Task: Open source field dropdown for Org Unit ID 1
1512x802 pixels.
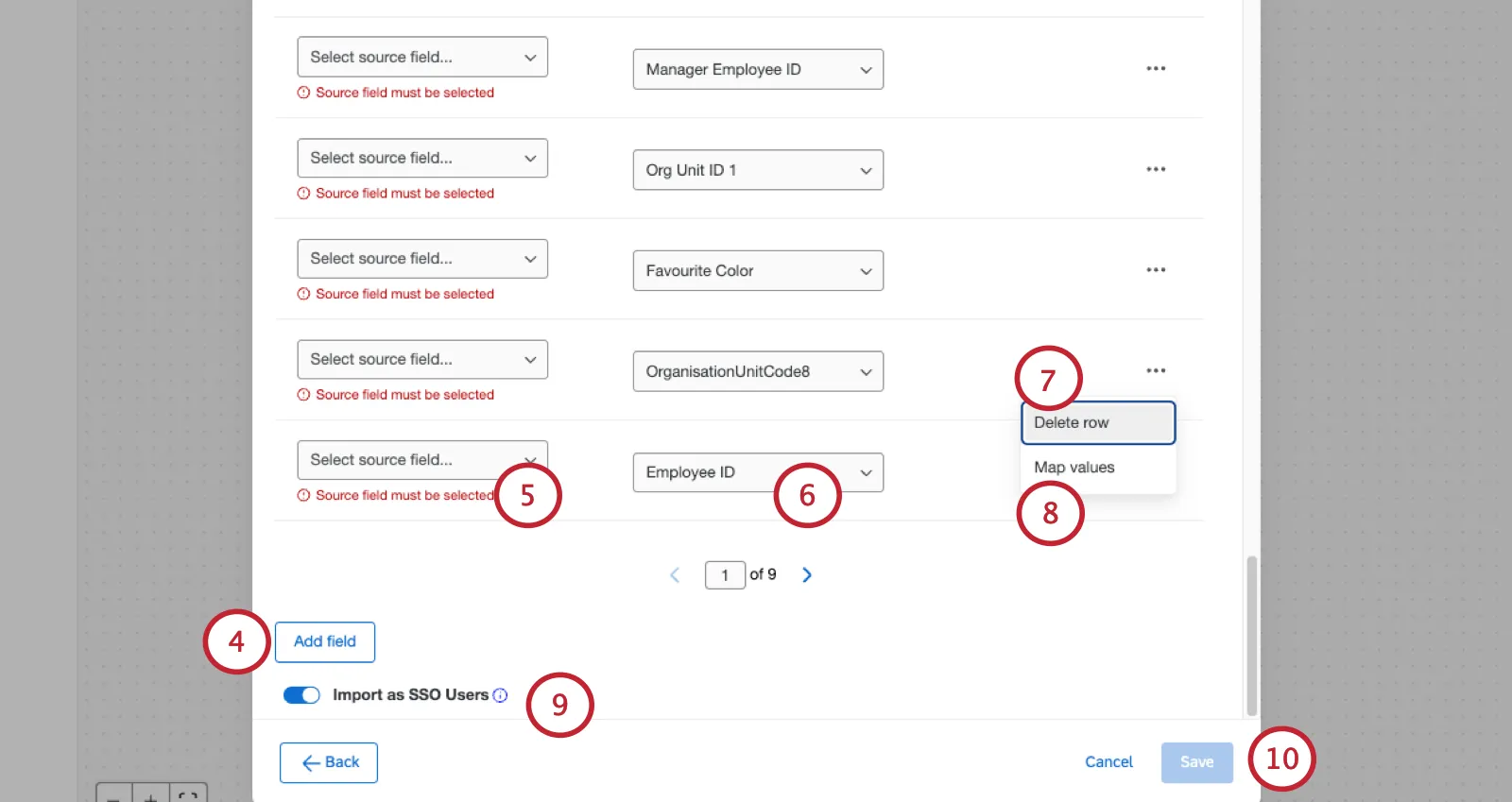Action: click(x=422, y=158)
